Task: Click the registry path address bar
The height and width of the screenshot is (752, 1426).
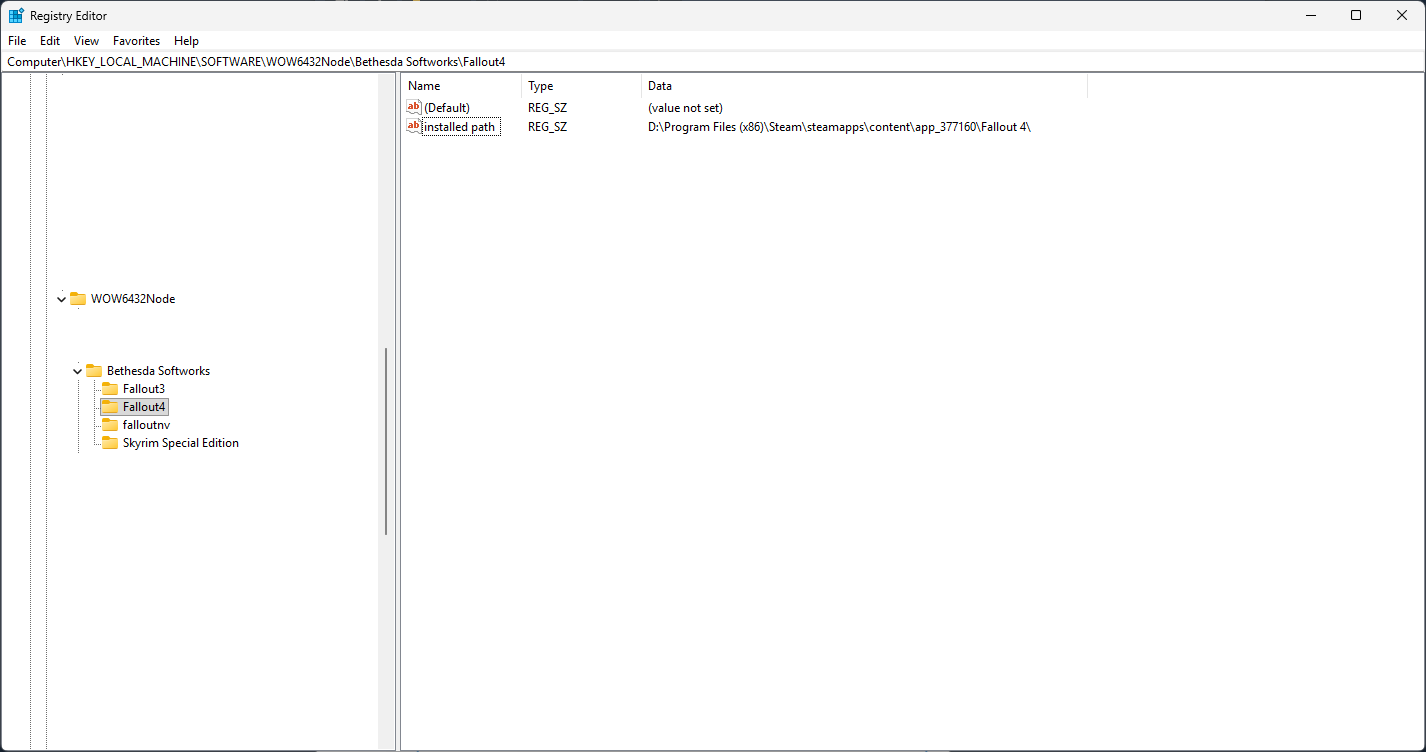Action: [713, 61]
